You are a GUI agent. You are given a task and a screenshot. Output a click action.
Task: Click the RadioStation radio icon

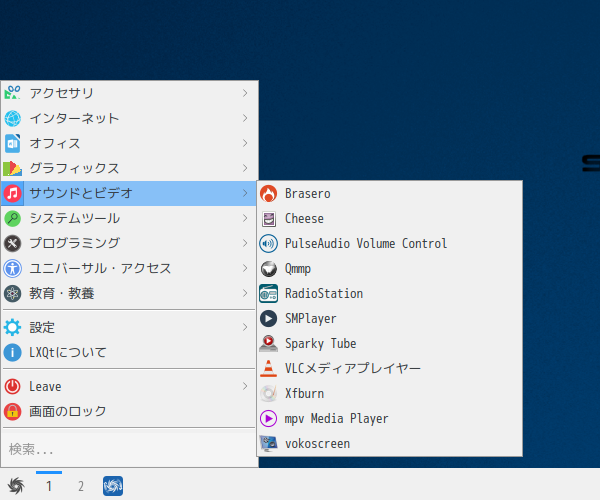point(269,294)
